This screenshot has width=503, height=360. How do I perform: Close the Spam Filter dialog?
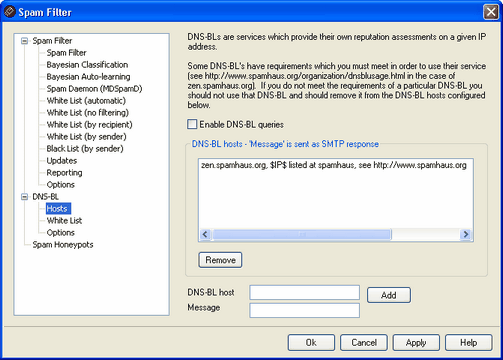coord(491,12)
